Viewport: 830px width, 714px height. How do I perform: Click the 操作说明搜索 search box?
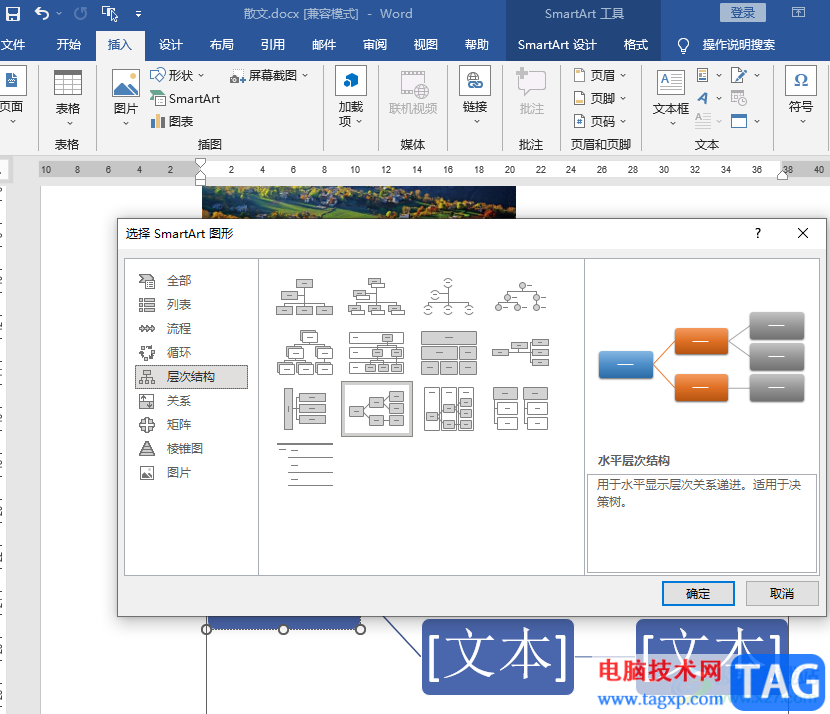tap(738, 45)
